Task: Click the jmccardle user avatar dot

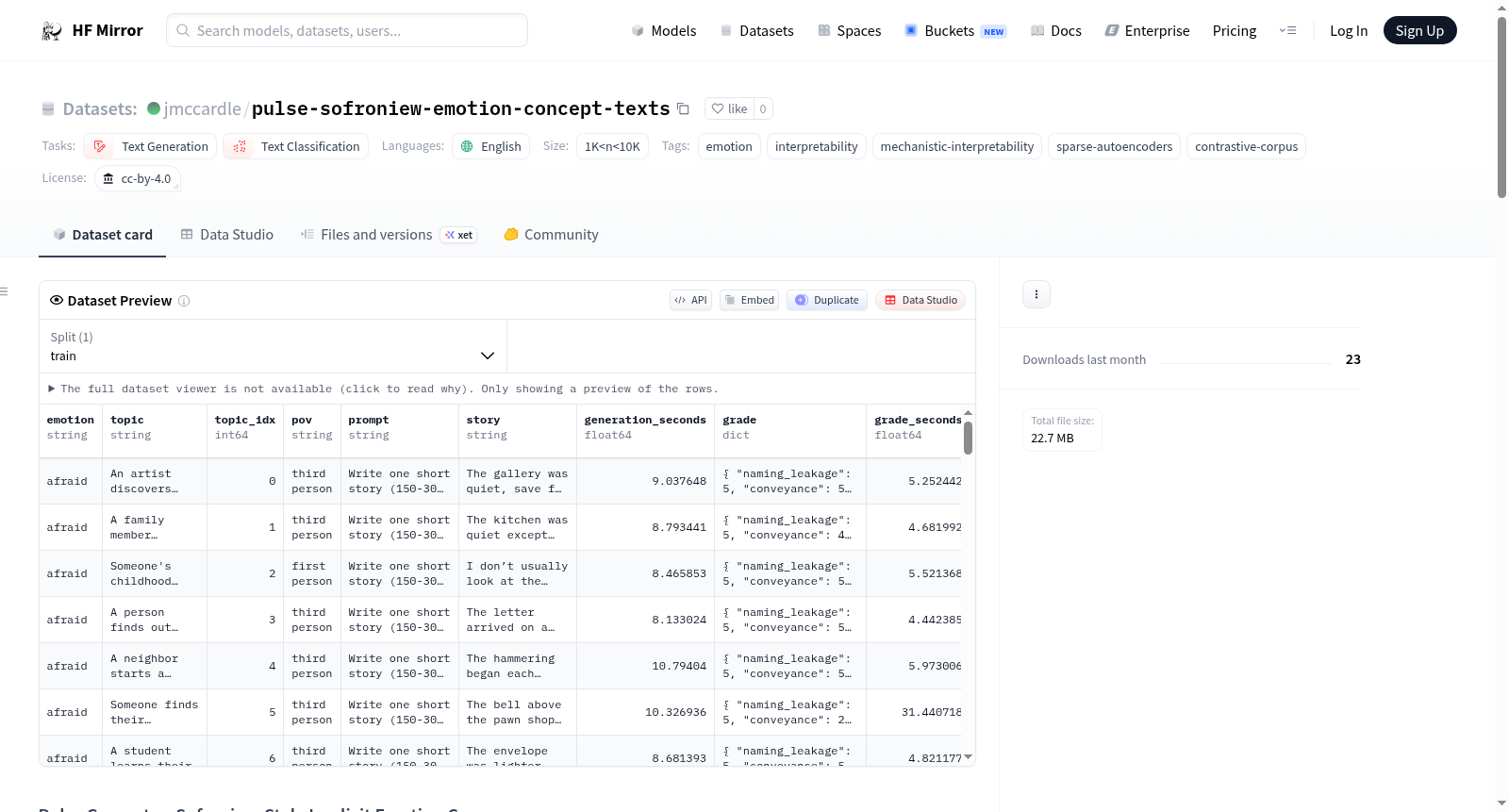Action: pos(154,108)
